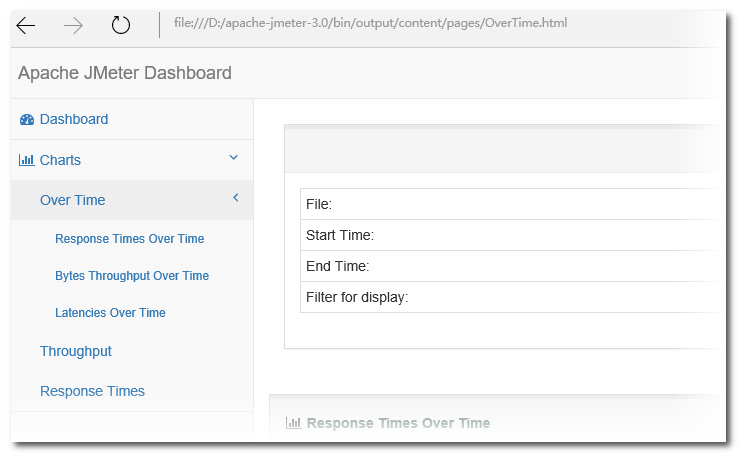Select the Charts menu item
The image size is (738, 454).
60,160
